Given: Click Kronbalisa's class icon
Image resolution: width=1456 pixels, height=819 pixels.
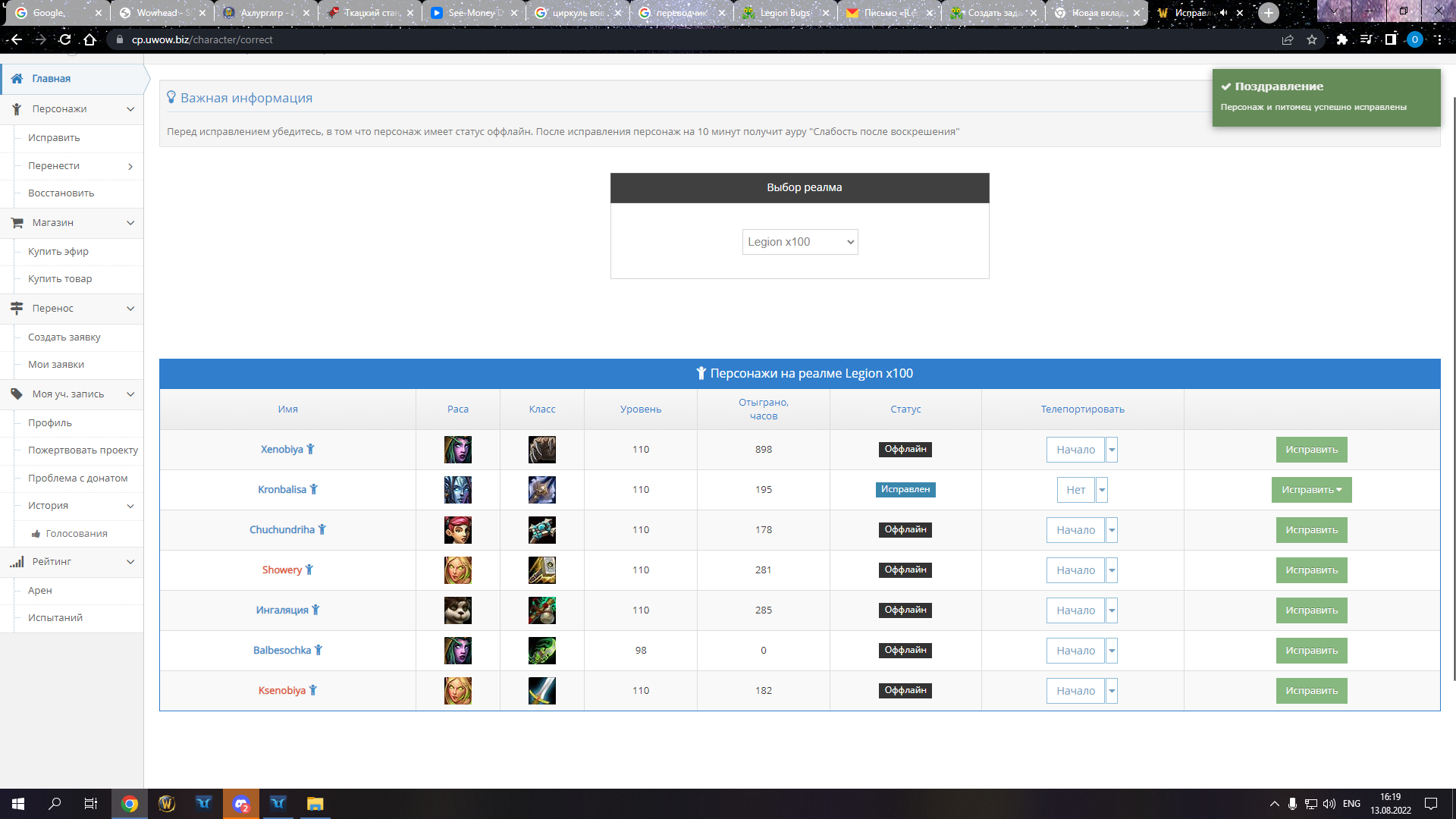Looking at the screenshot, I should [541, 490].
